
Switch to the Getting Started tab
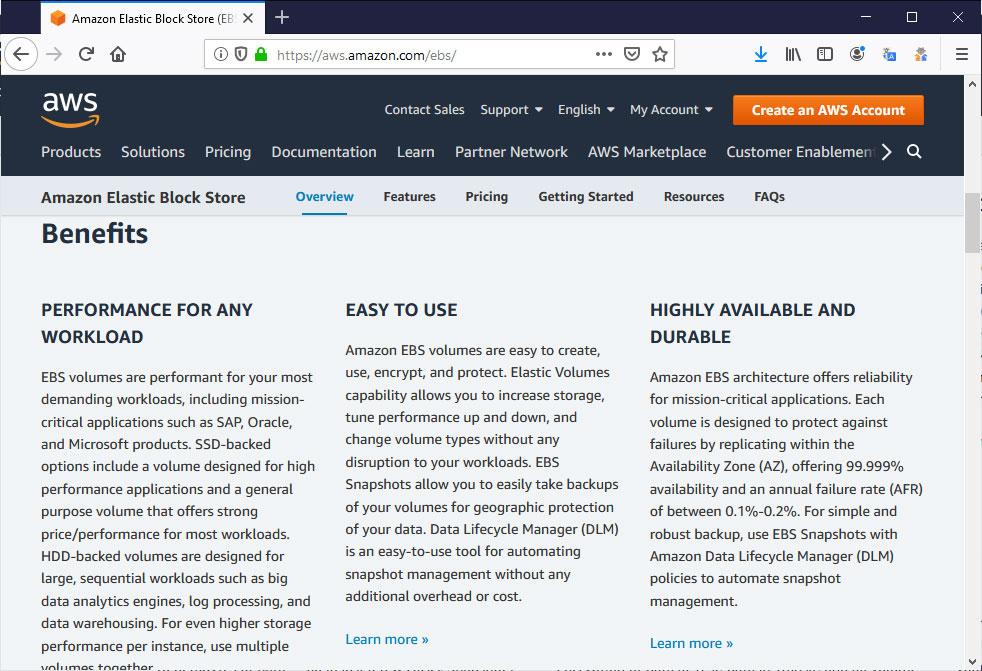[586, 197]
